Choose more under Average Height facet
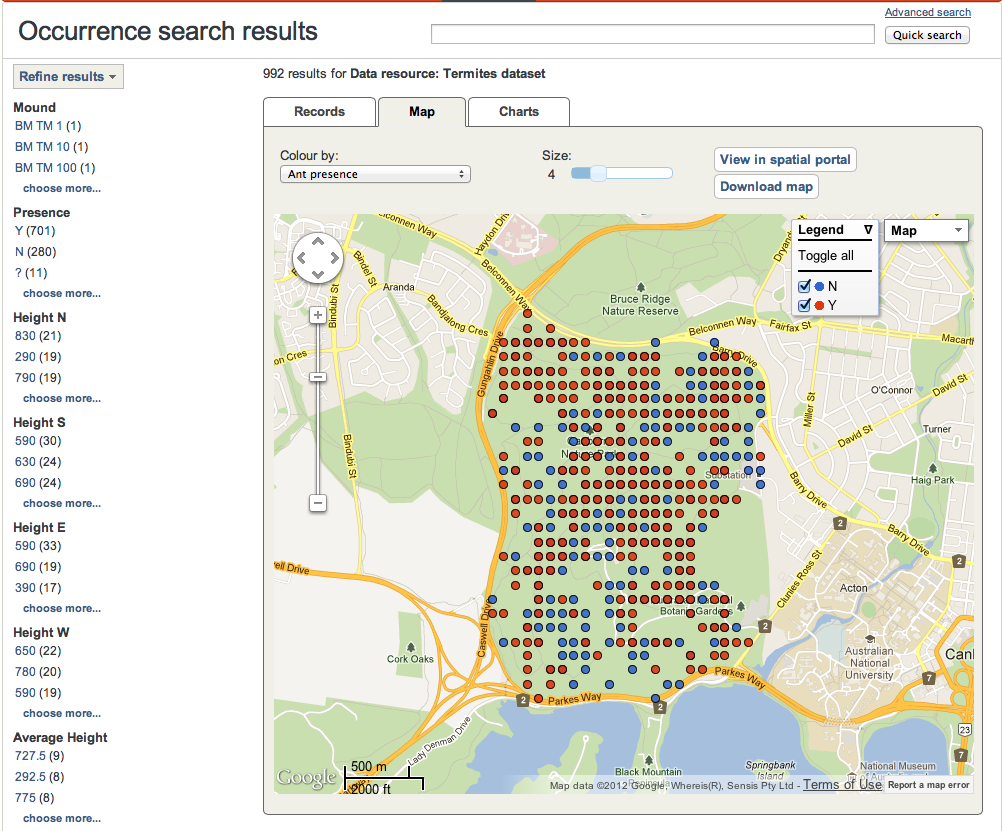1002x831 pixels. tap(62, 818)
